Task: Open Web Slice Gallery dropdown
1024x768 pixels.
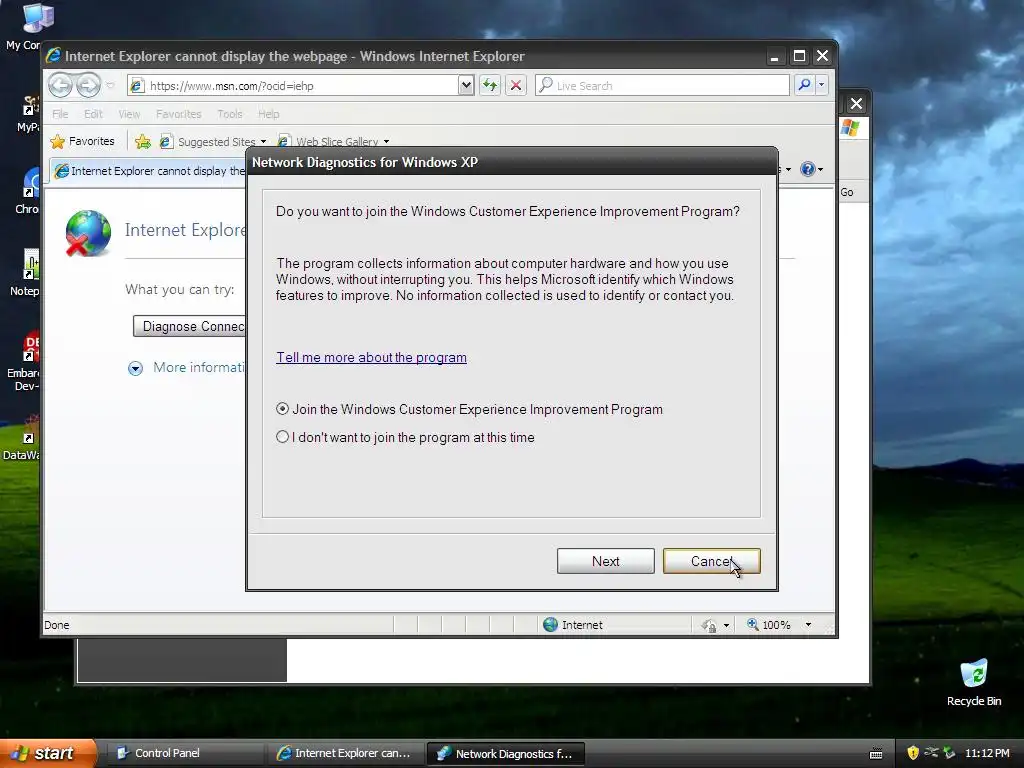Action: [x=334, y=142]
